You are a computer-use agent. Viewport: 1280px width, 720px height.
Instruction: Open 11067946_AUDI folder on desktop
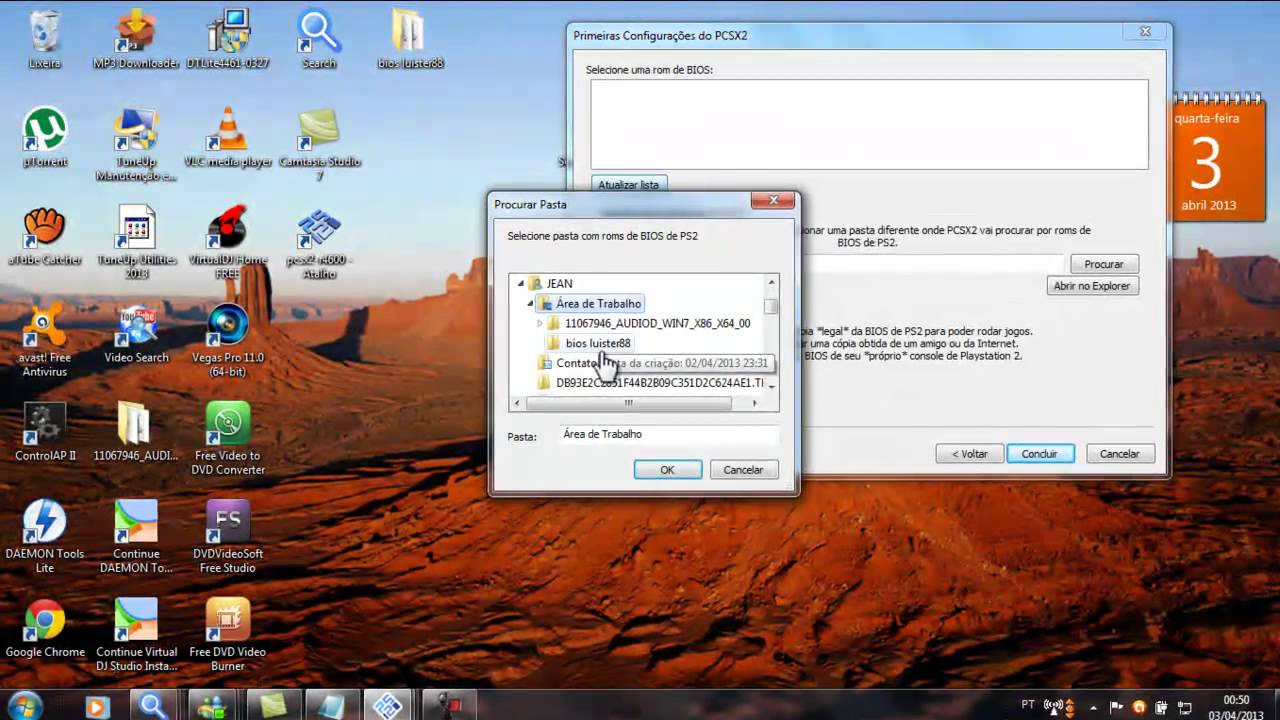point(136,432)
